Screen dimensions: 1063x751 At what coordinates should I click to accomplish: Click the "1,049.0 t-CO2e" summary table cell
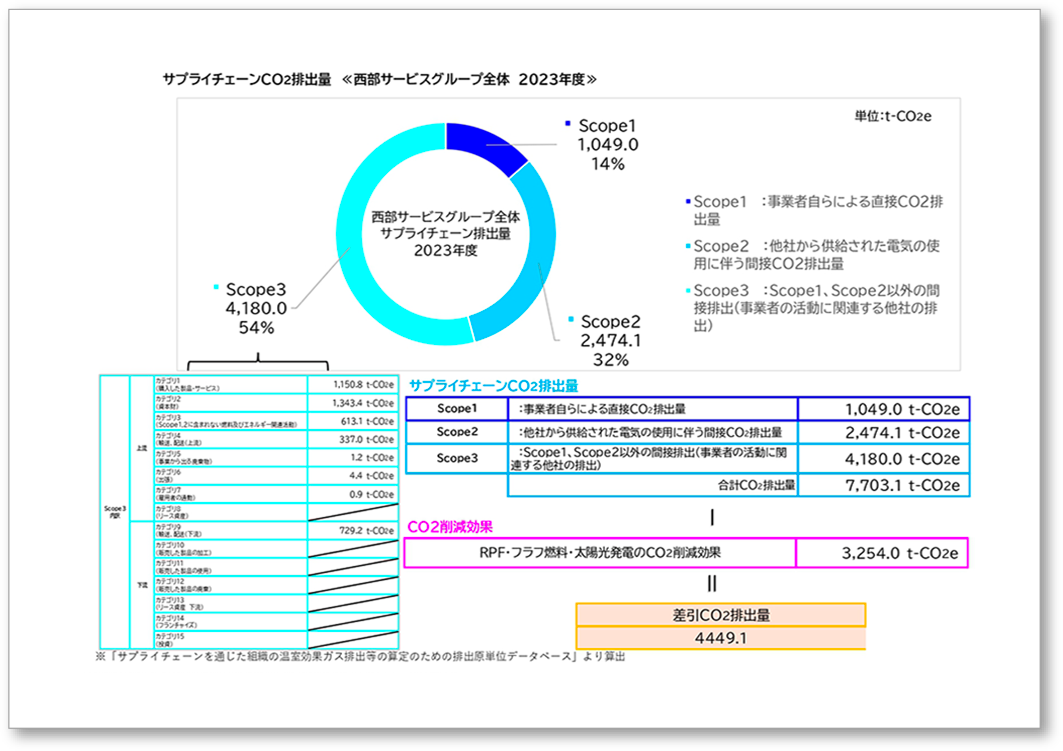(884, 409)
